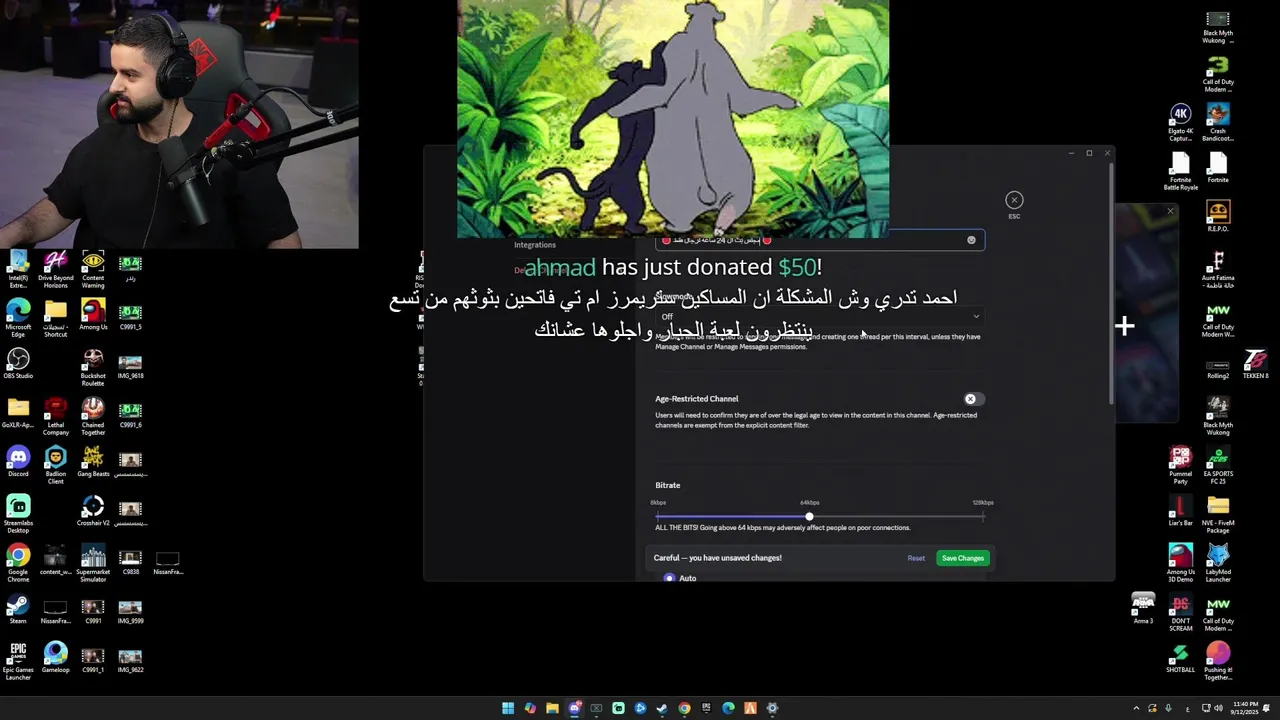Select Among Us 3D Demo icon
1280x720 pixels.
(x=1181, y=562)
